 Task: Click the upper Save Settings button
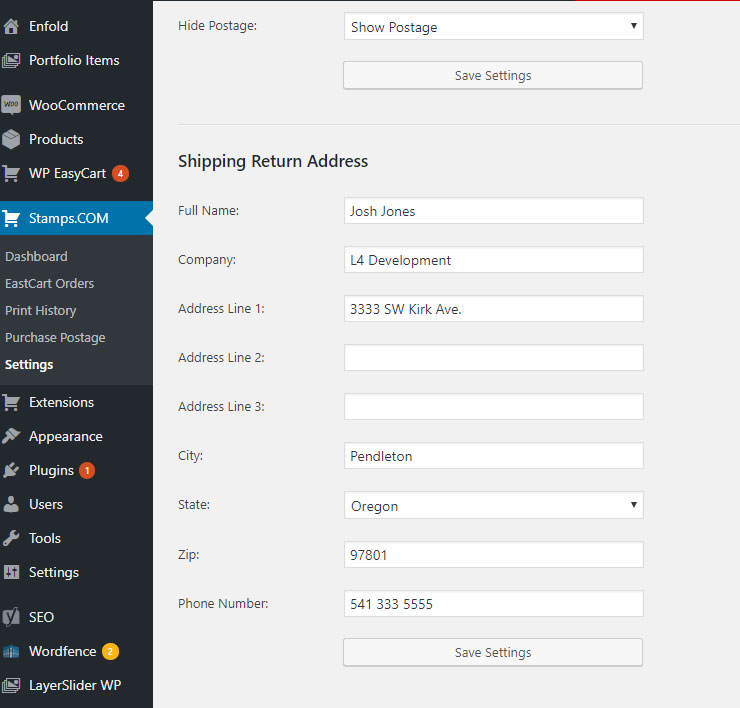pos(493,75)
